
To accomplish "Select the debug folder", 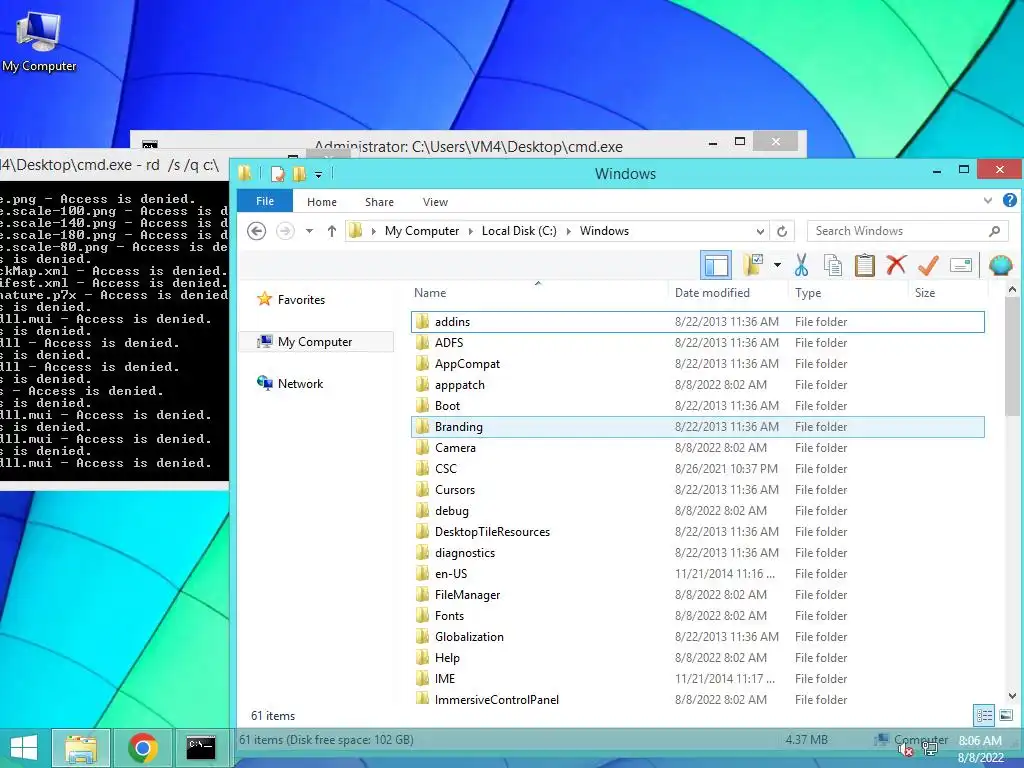I will pos(697,511).
